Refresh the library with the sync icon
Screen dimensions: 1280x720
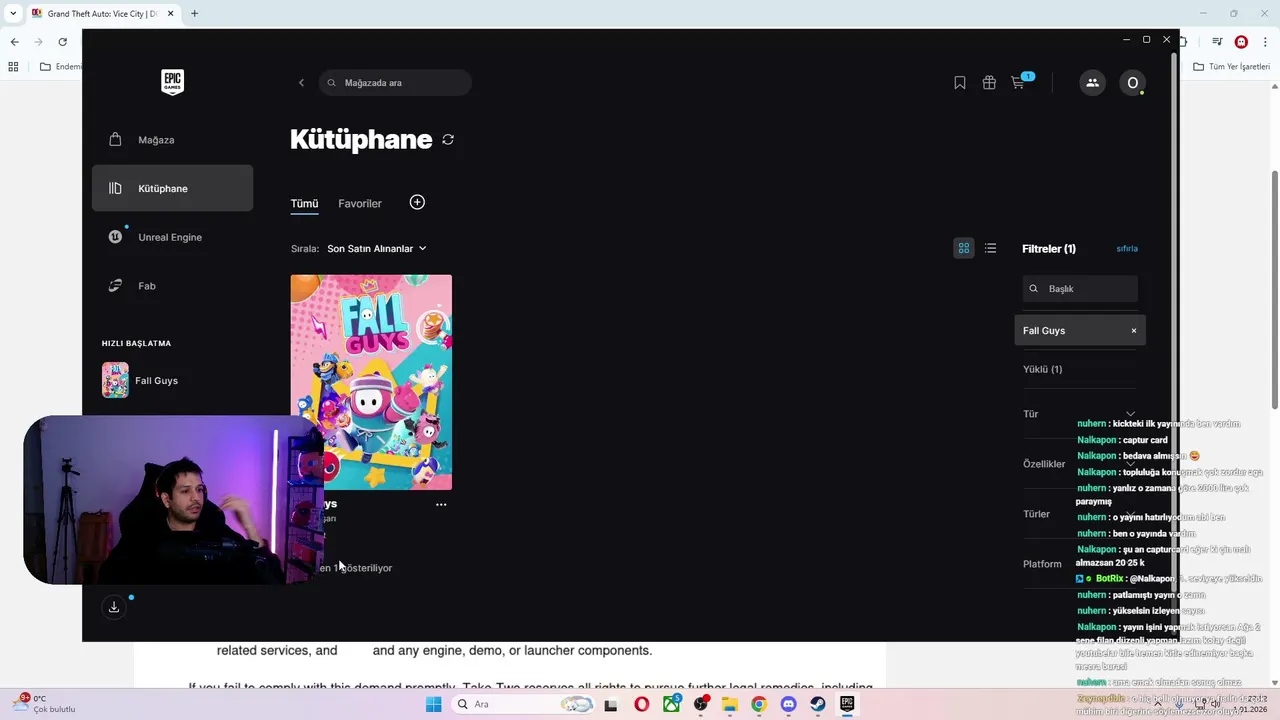pos(448,140)
